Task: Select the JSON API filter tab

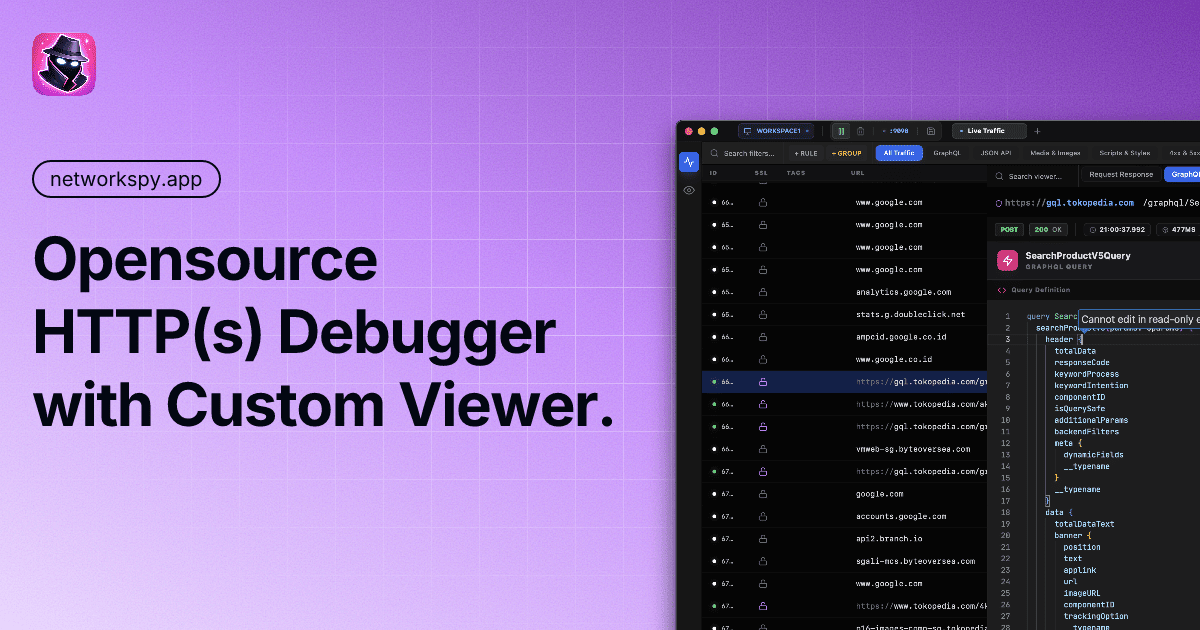Action: (996, 153)
